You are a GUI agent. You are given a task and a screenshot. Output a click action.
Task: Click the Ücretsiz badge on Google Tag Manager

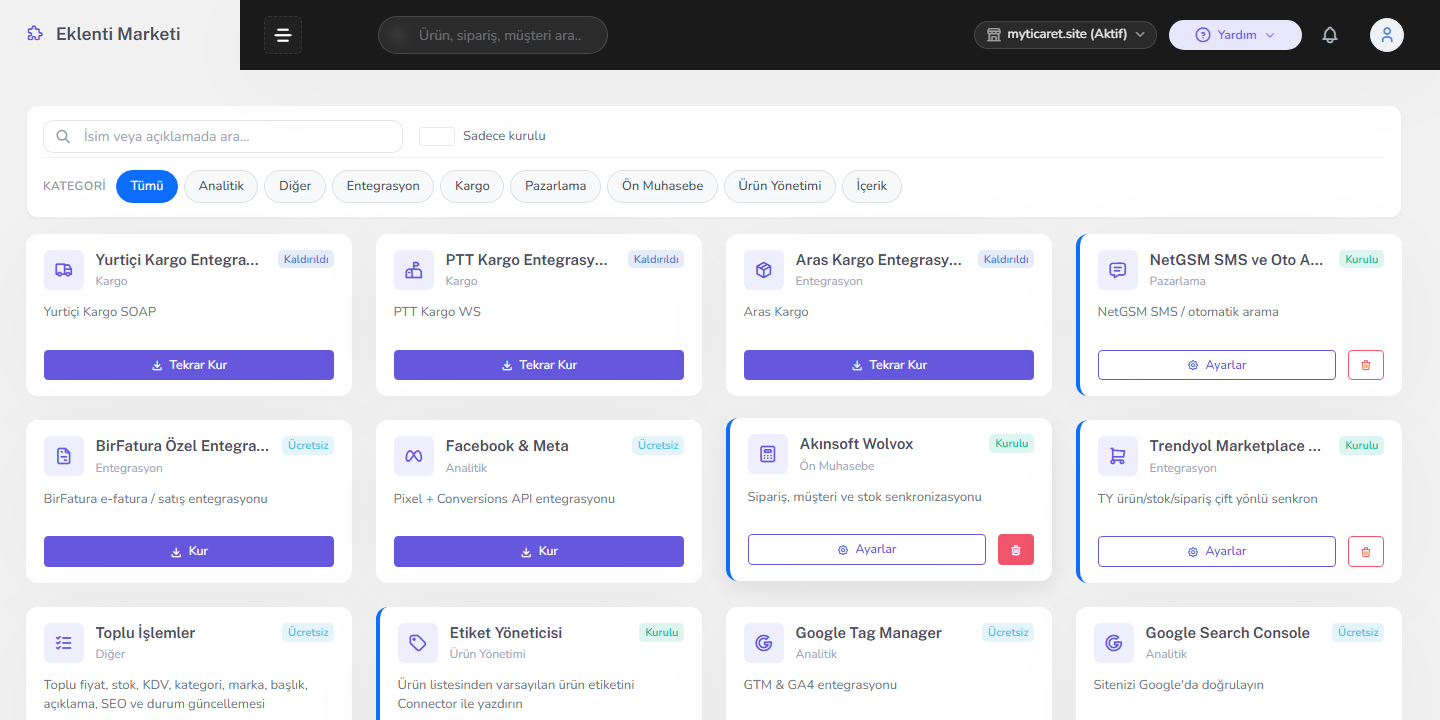(x=1008, y=632)
